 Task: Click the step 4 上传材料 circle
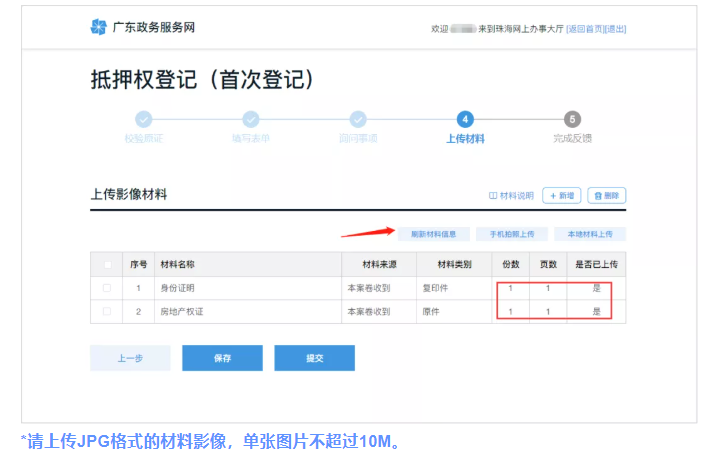465,119
